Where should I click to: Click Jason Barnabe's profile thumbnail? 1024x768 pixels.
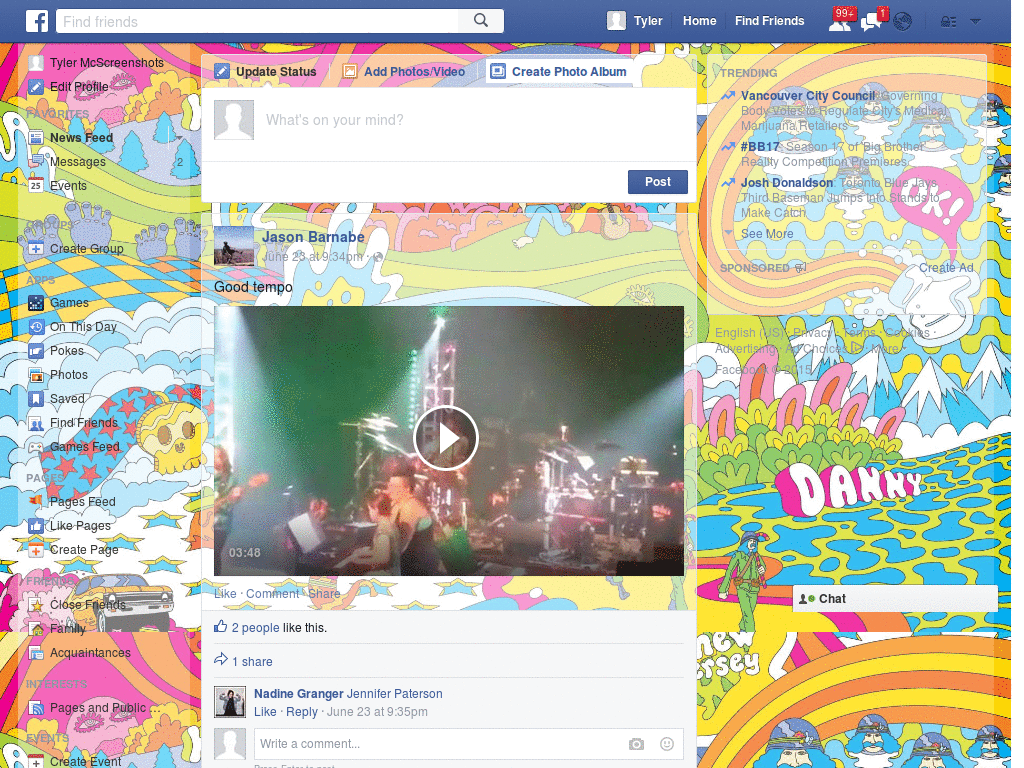tap(234, 246)
